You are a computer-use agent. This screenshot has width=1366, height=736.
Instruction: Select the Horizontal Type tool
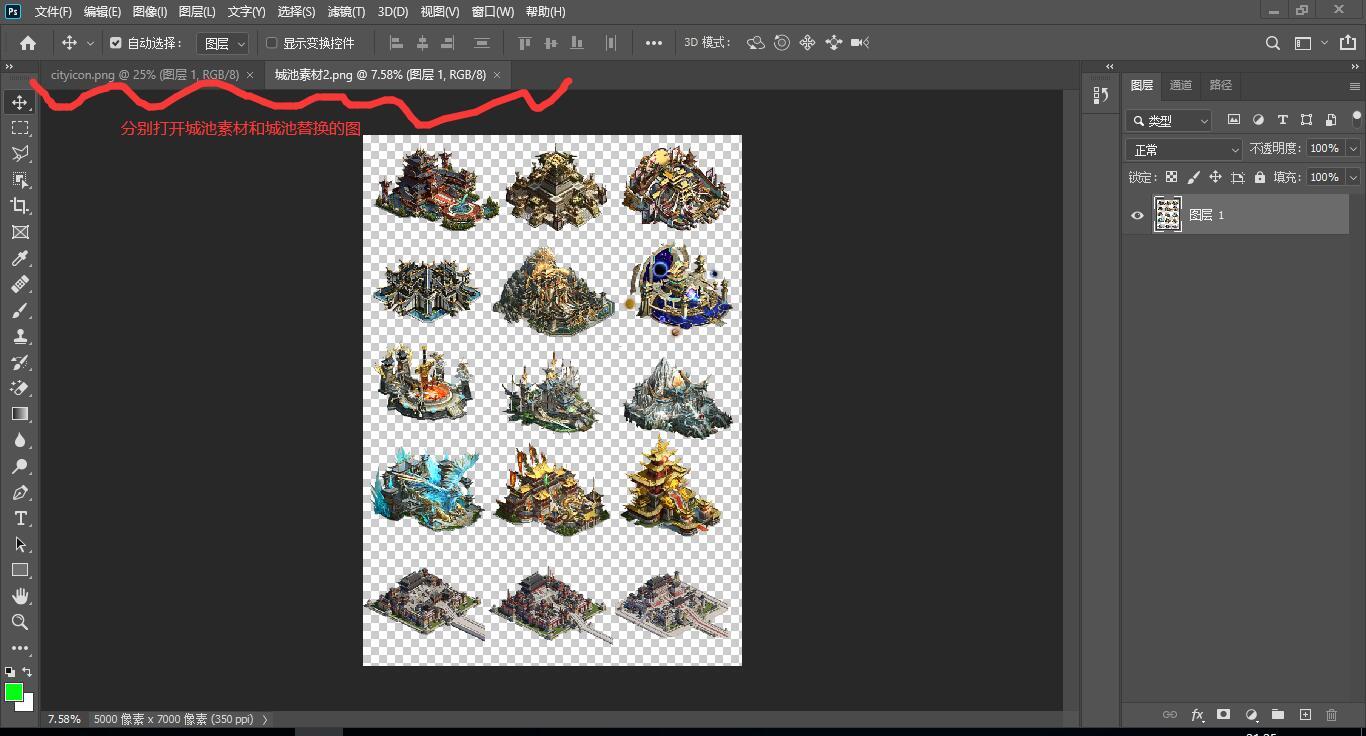pos(20,518)
